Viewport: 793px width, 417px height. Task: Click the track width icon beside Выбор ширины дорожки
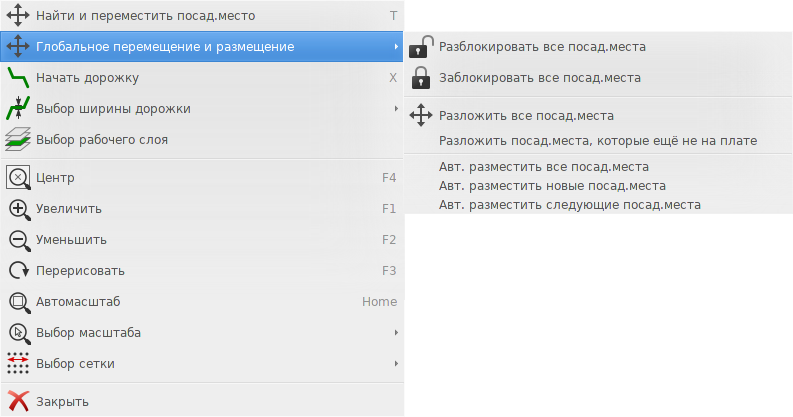tap(18, 109)
